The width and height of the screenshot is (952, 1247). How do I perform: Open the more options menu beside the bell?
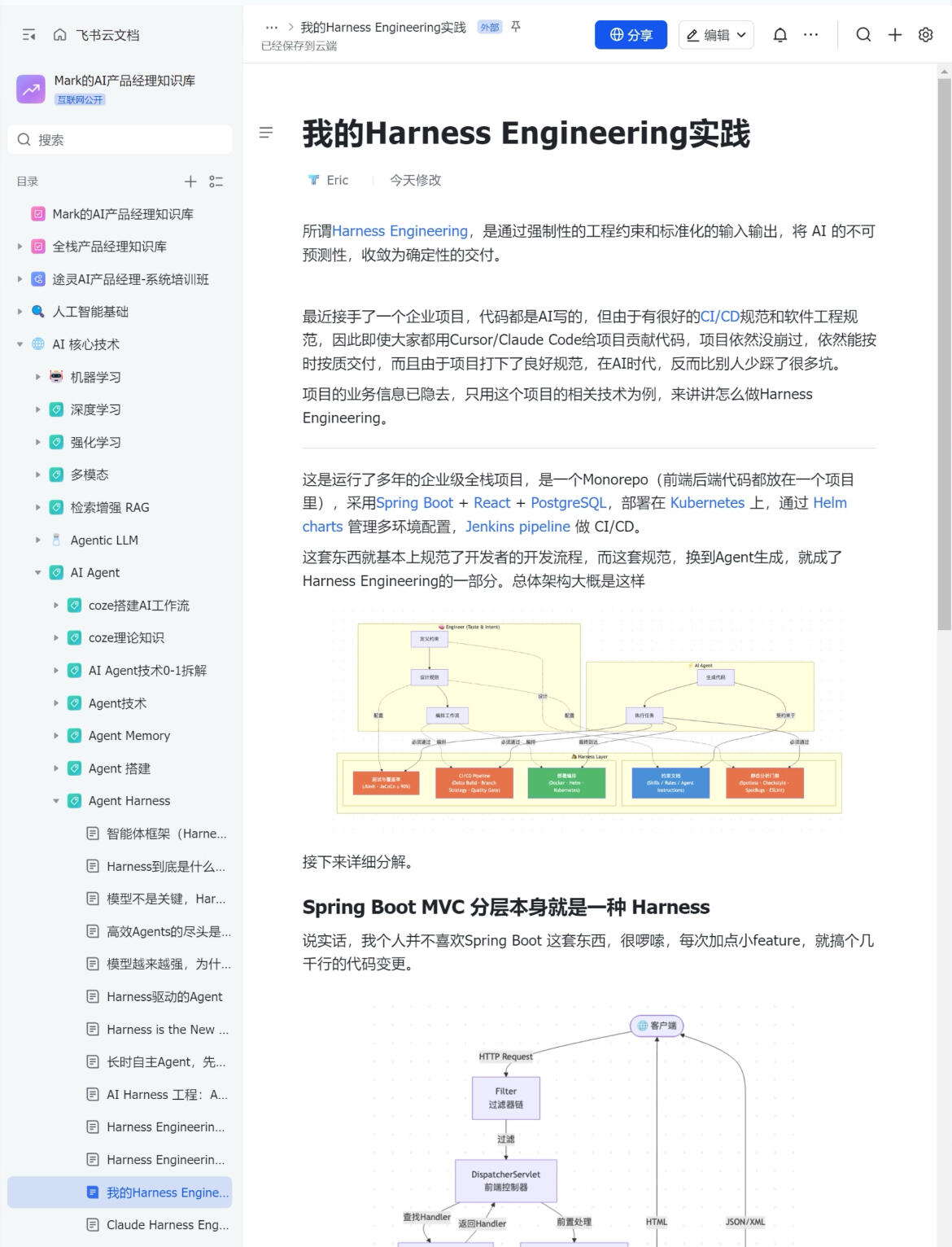pos(811,35)
